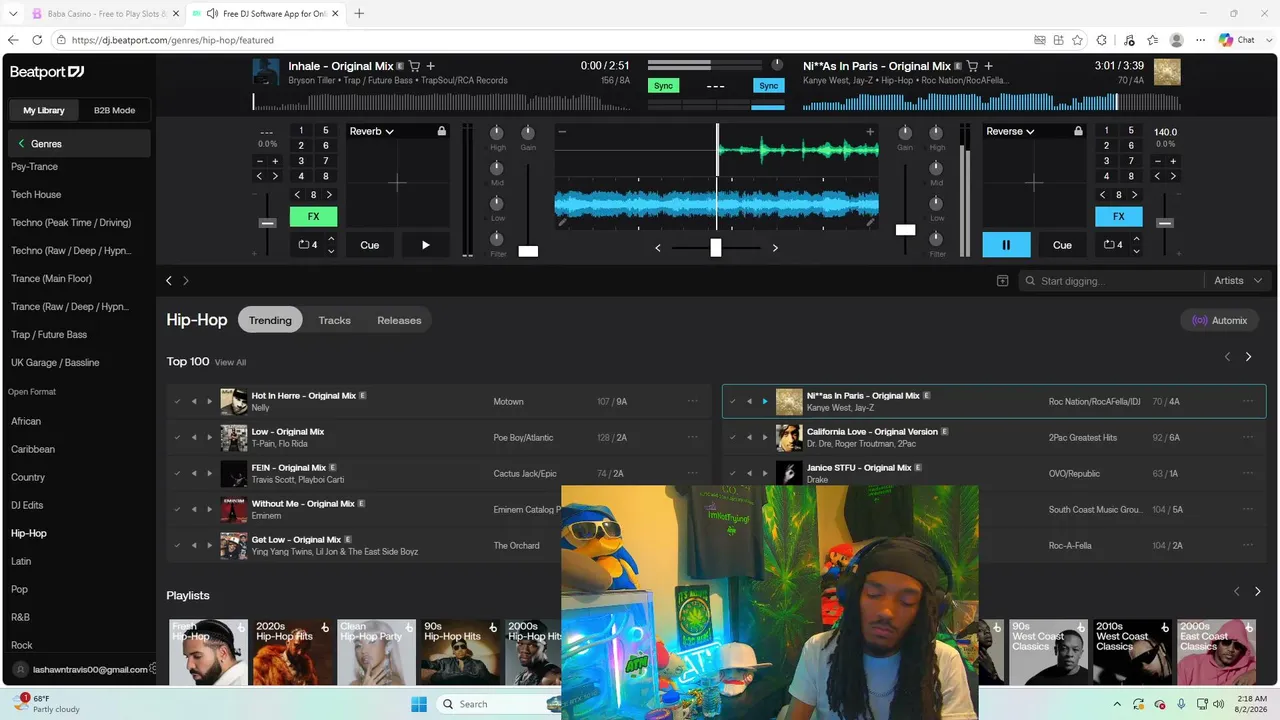This screenshot has height=720, width=1280.
Task: Trigger hot cue 1 on left deck
Action: pos(301,131)
